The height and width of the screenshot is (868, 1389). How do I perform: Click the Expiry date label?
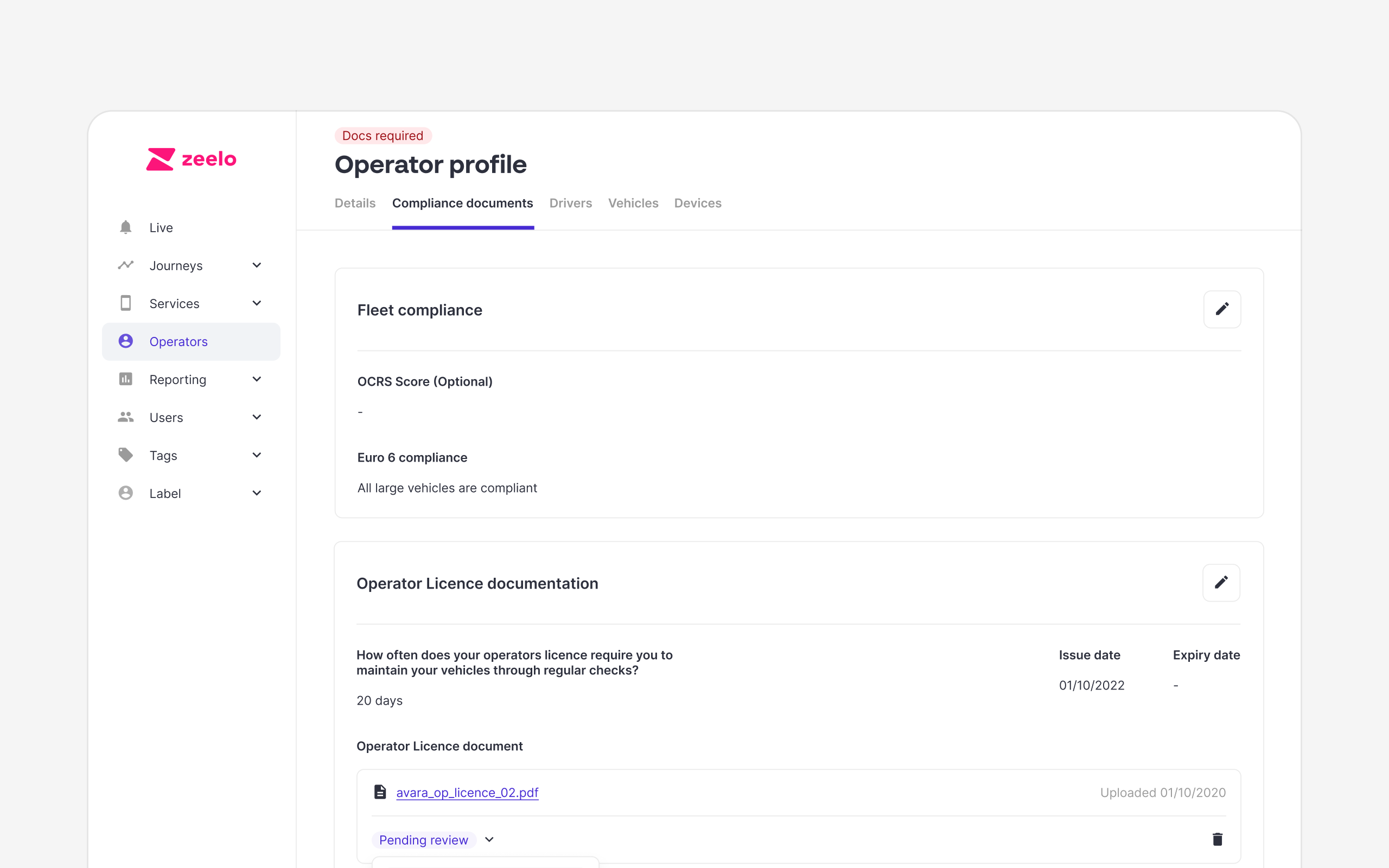pyautogui.click(x=1206, y=655)
